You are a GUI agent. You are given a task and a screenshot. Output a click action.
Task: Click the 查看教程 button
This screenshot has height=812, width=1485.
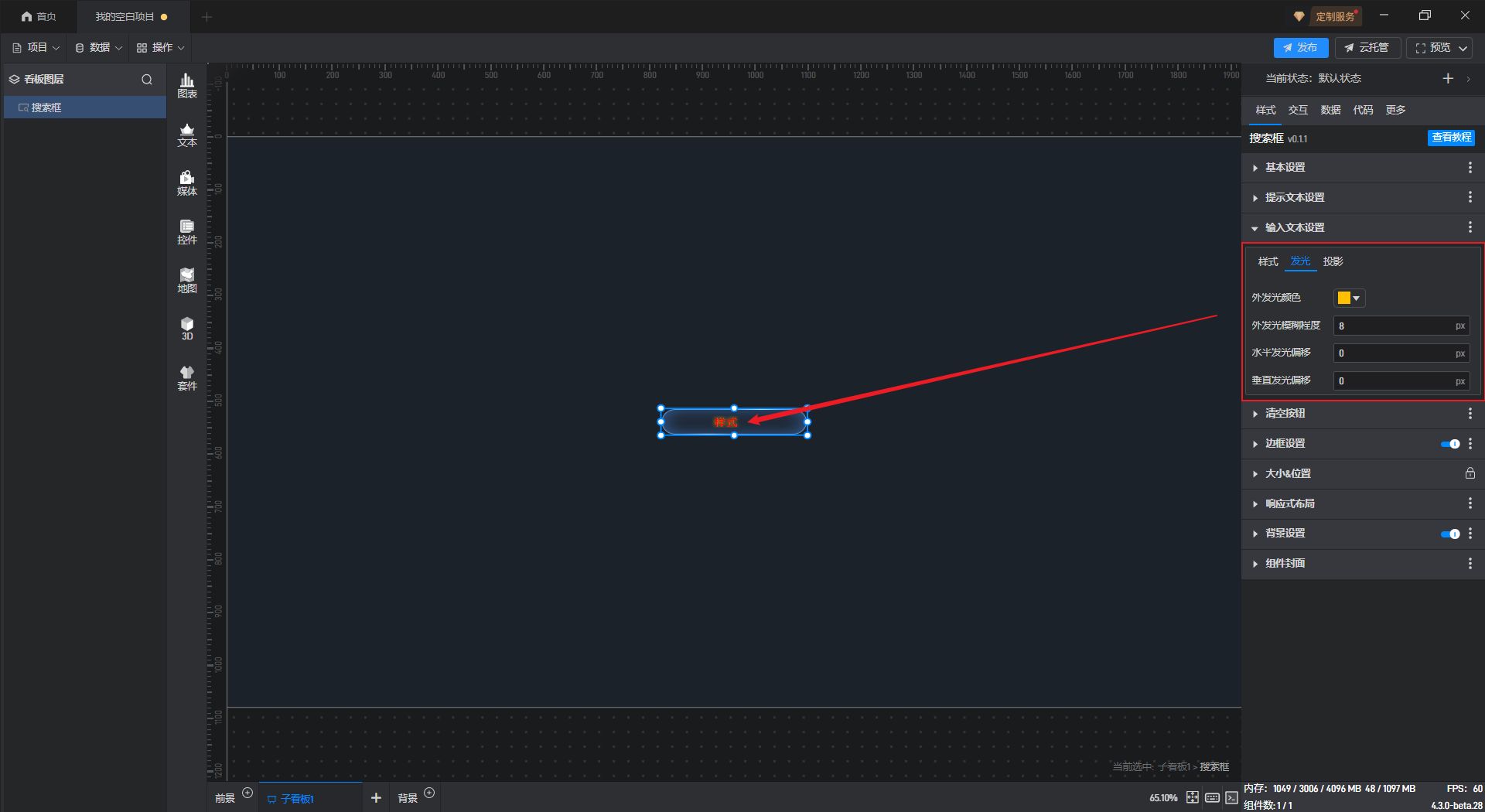(1451, 138)
